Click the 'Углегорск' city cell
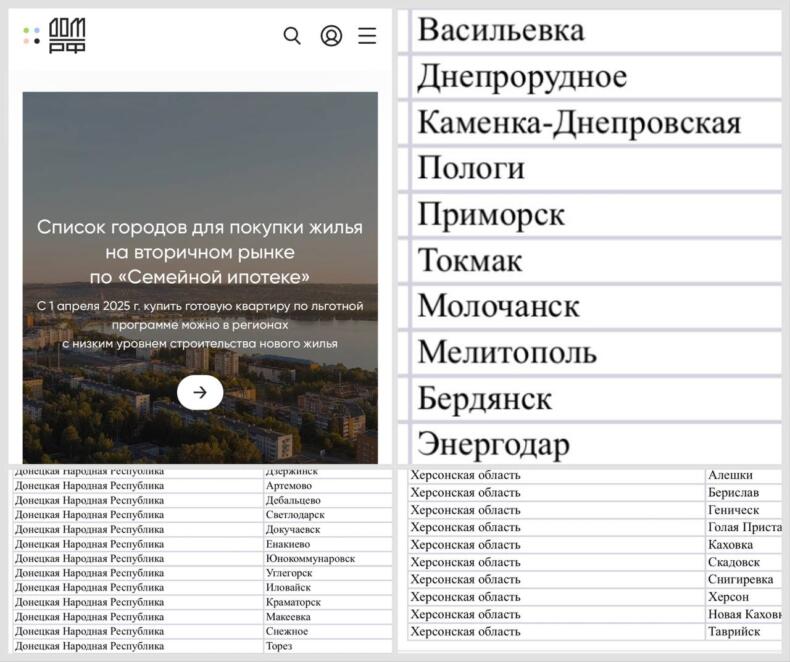The height and width of the screenshot is (662, 790). coord(328,573)
